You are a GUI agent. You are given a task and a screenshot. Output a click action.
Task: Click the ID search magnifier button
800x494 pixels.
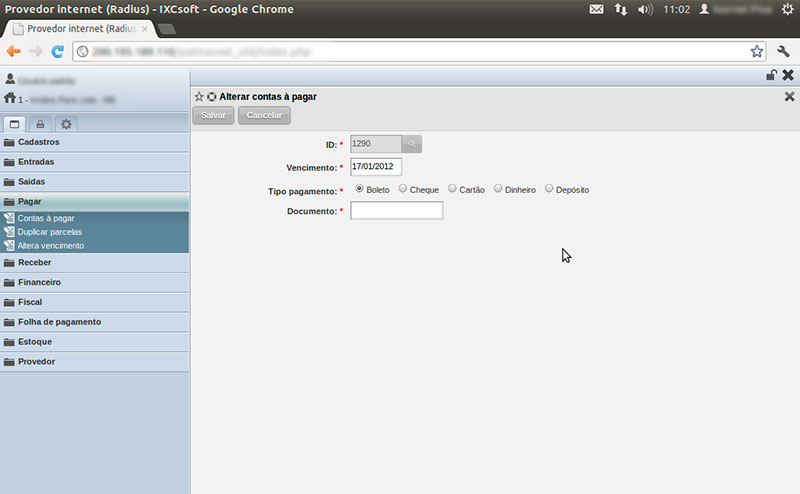(412, 144)
